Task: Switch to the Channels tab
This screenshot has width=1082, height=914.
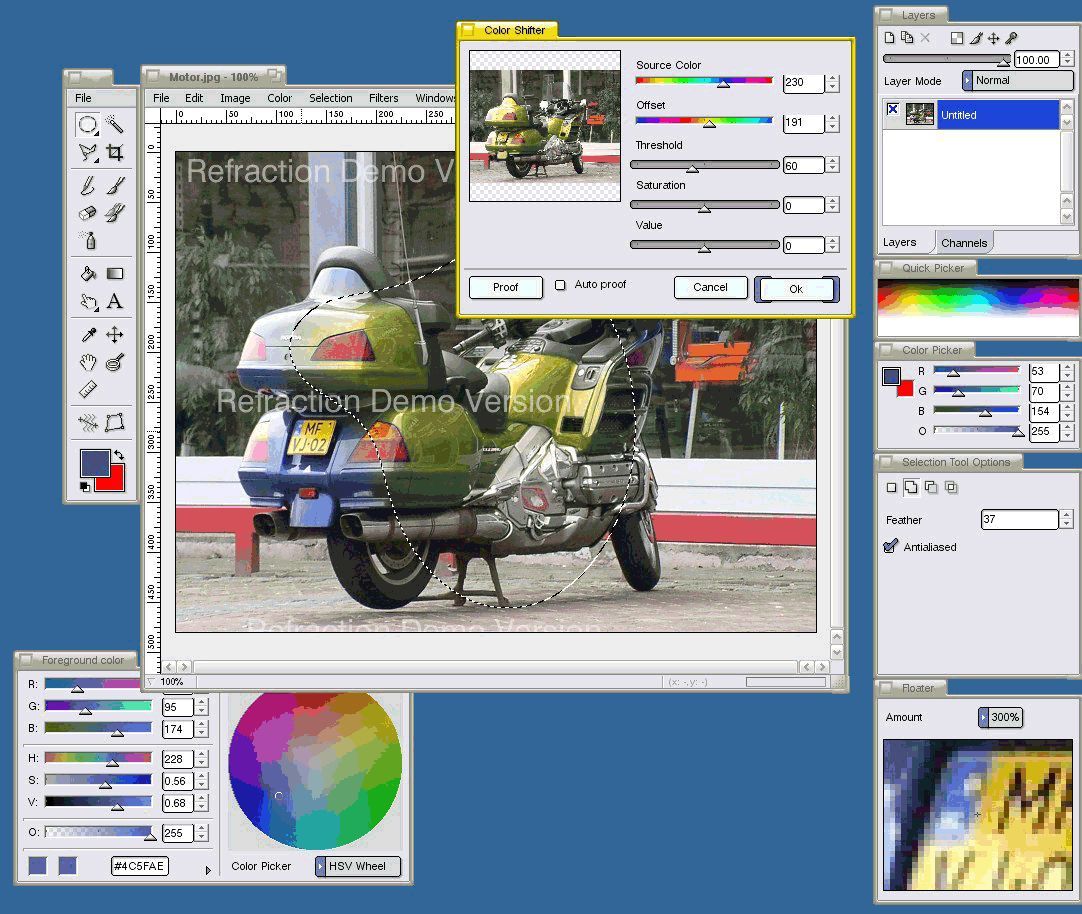Action: [964, 243]
